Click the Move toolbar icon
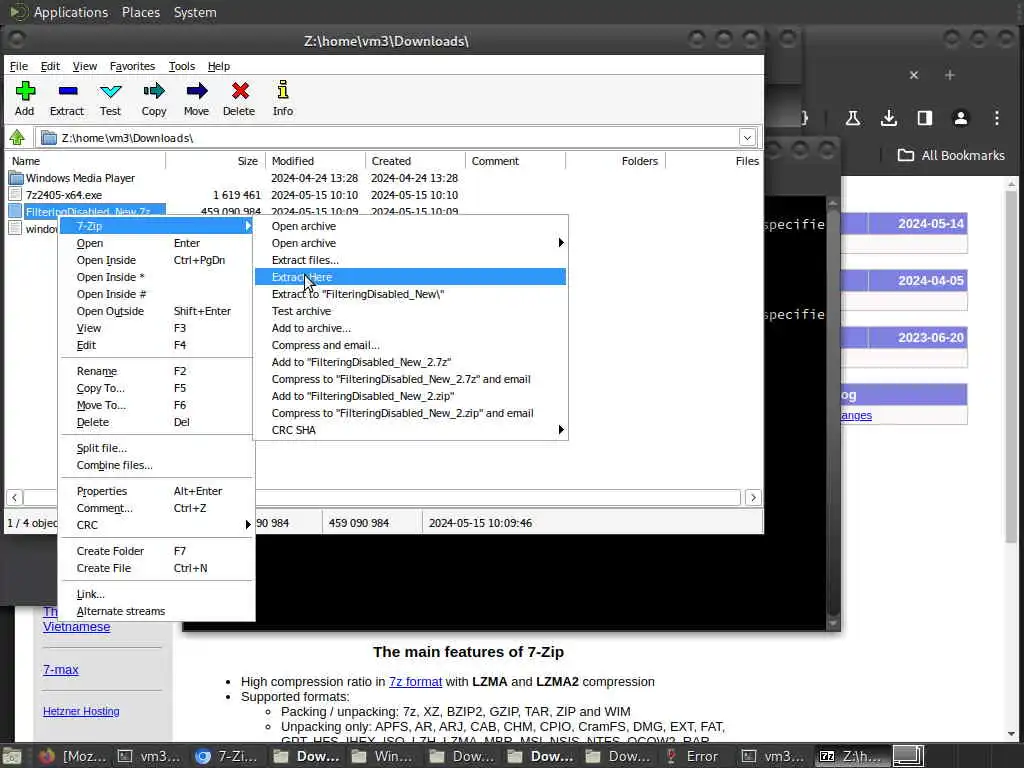The height and width of the screenshot is (768, 1024). click(x=197, y=91)
